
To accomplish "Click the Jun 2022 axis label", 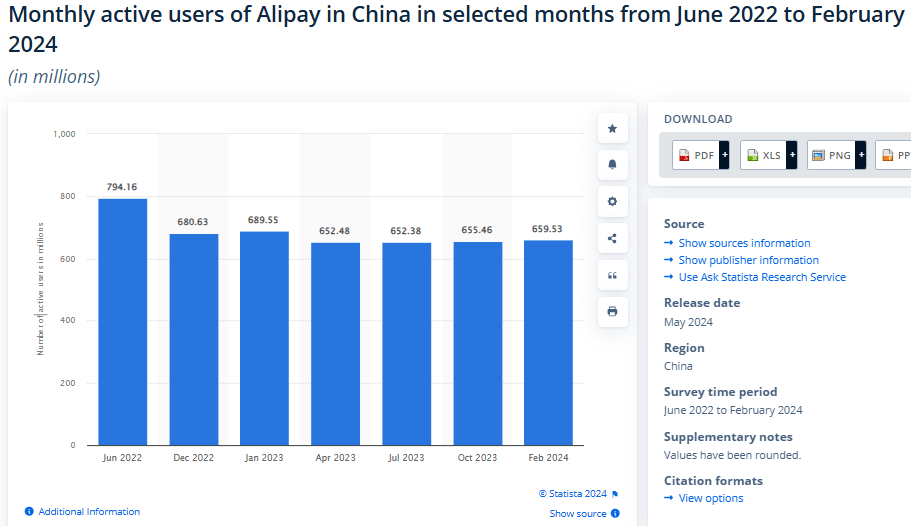I will (x=122, y=457).
